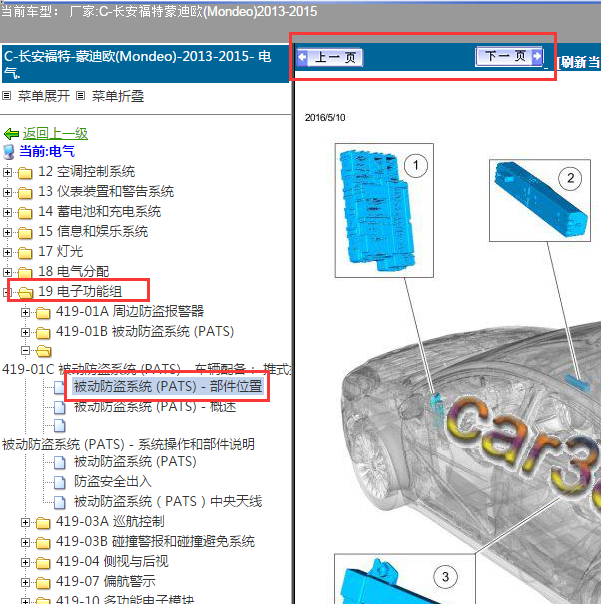The height and width of the screenshot is (604, 601).
Task: Expand the 419-03B 碰撞警报 node
Action: coord(25,542)
